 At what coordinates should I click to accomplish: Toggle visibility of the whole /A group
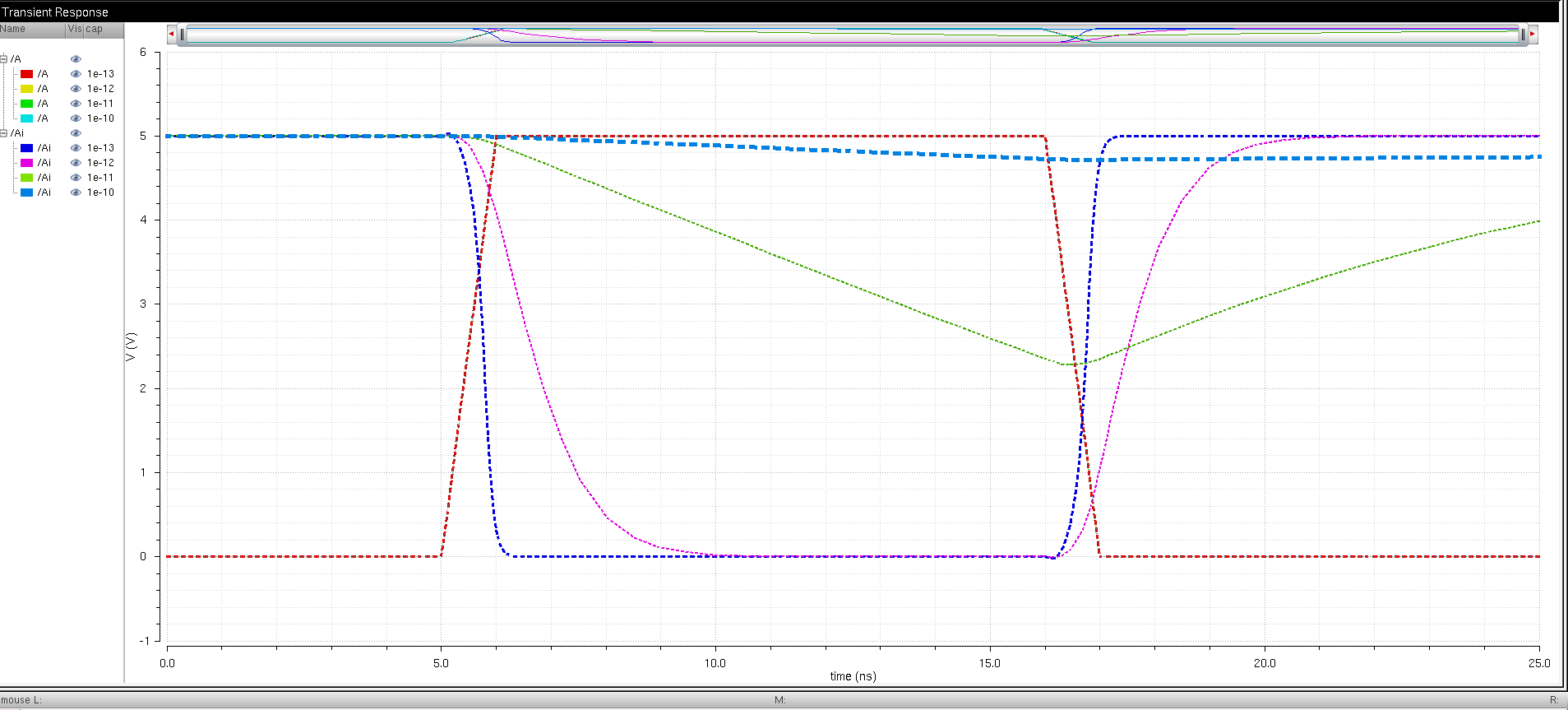[x=76, y=59]
